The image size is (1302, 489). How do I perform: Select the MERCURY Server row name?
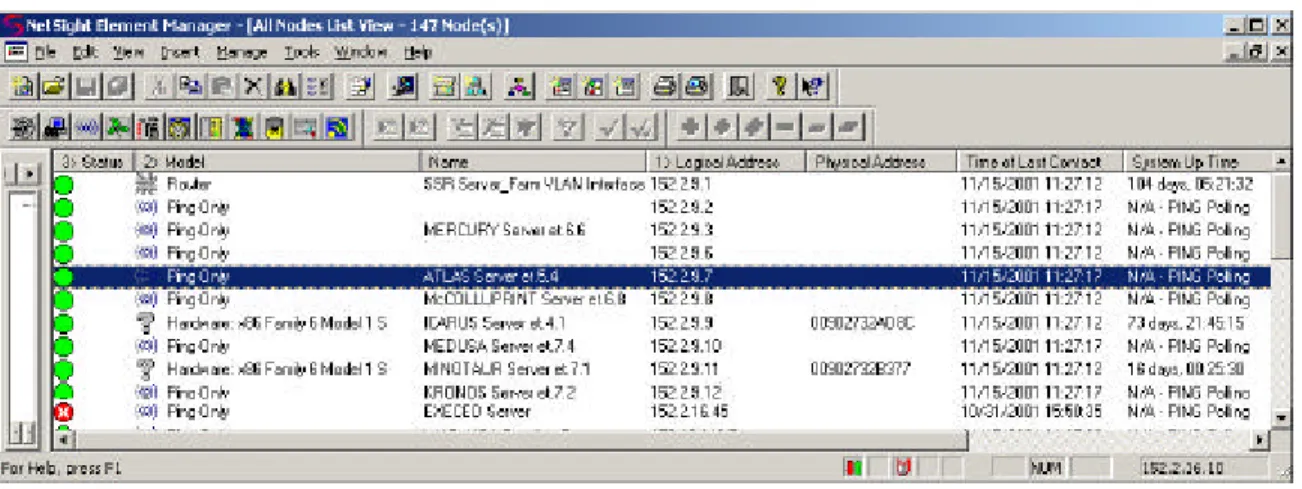coord(505,230)
